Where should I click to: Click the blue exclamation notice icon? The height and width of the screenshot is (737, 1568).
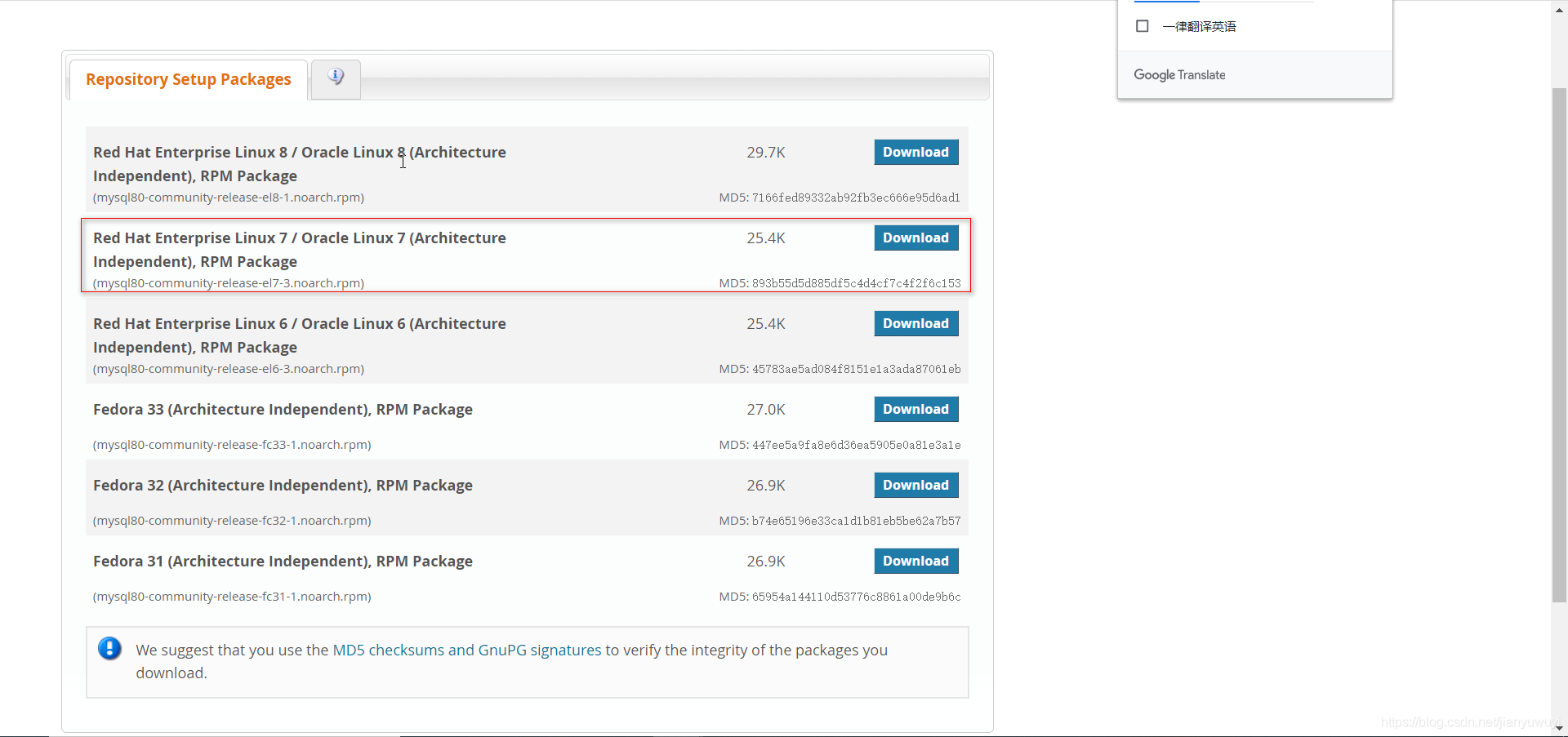click(109, 649)
